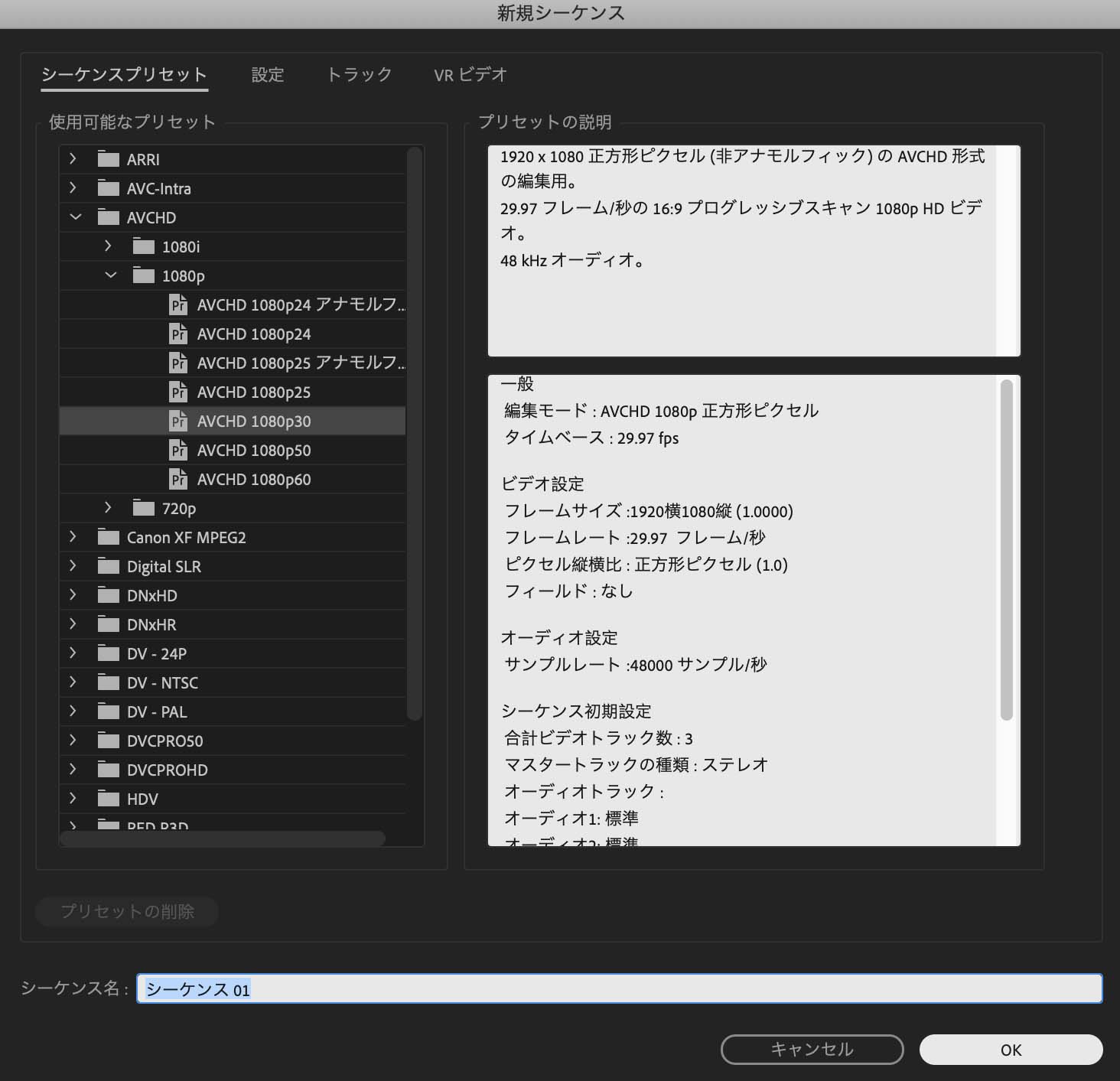Click the 1080i folder icon
Screen dimensions: 1120x1081
[x=144, y=246]
